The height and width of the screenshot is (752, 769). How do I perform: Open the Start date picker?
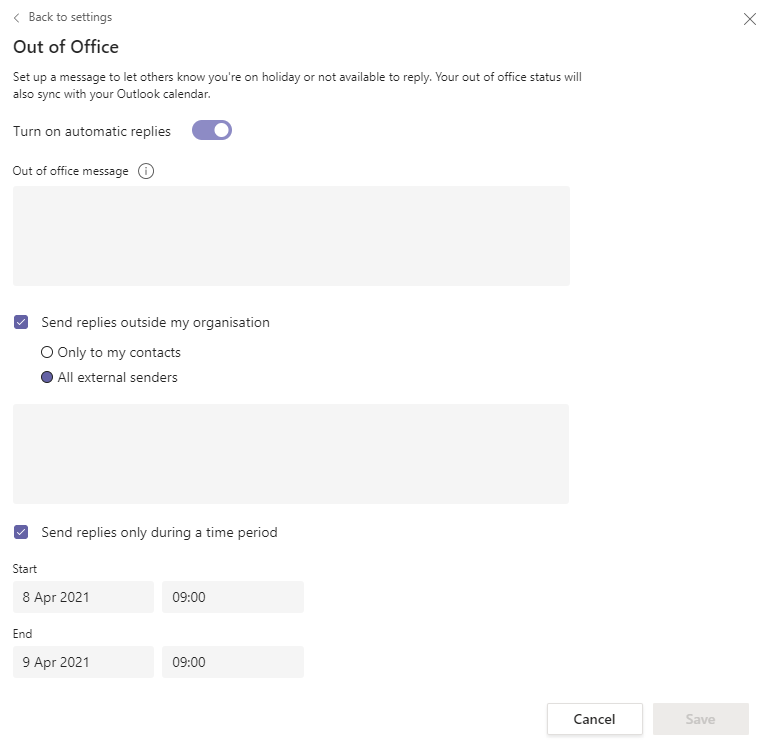click(x=83, y=597)
